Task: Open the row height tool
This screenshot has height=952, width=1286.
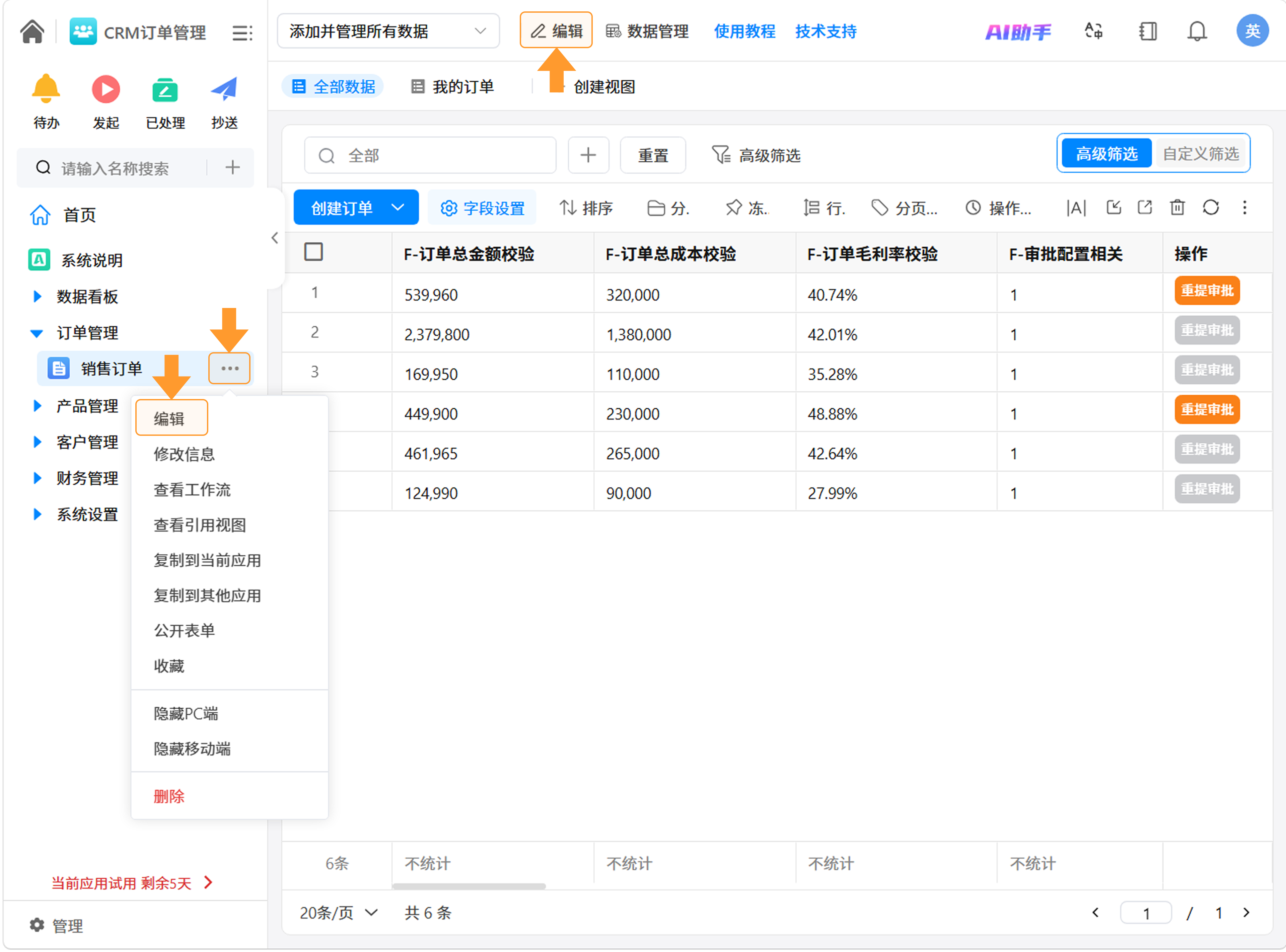Action: click(824, 208)
